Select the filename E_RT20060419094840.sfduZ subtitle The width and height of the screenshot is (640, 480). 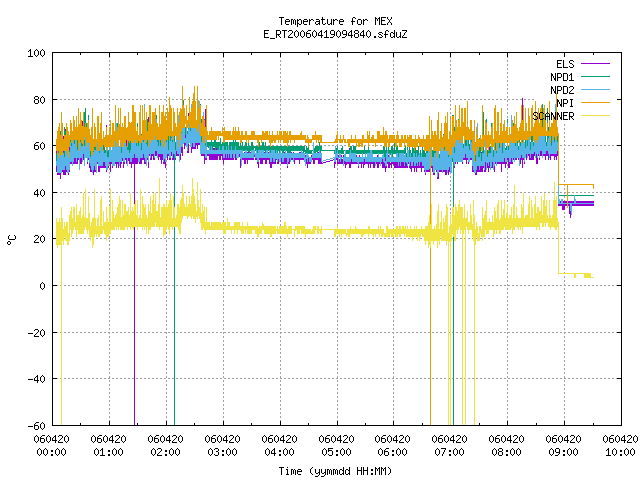[335, 34]
